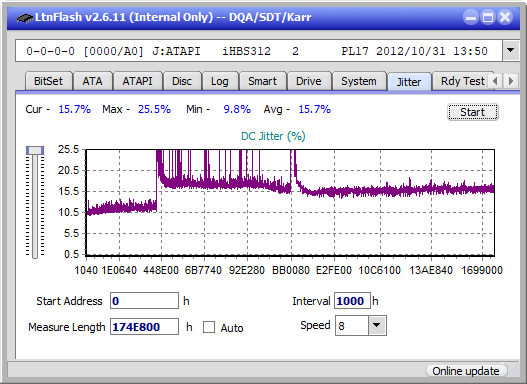Open the System tab
The height and width of the screenshot is (384, 527).
click(359, 81)
